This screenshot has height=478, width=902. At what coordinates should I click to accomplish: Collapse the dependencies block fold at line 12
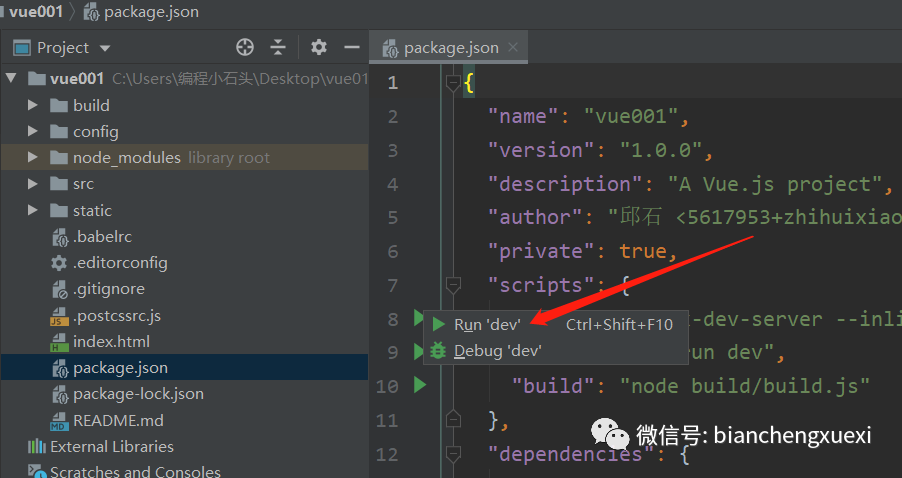pyautogui.click(x=453, y=454)
